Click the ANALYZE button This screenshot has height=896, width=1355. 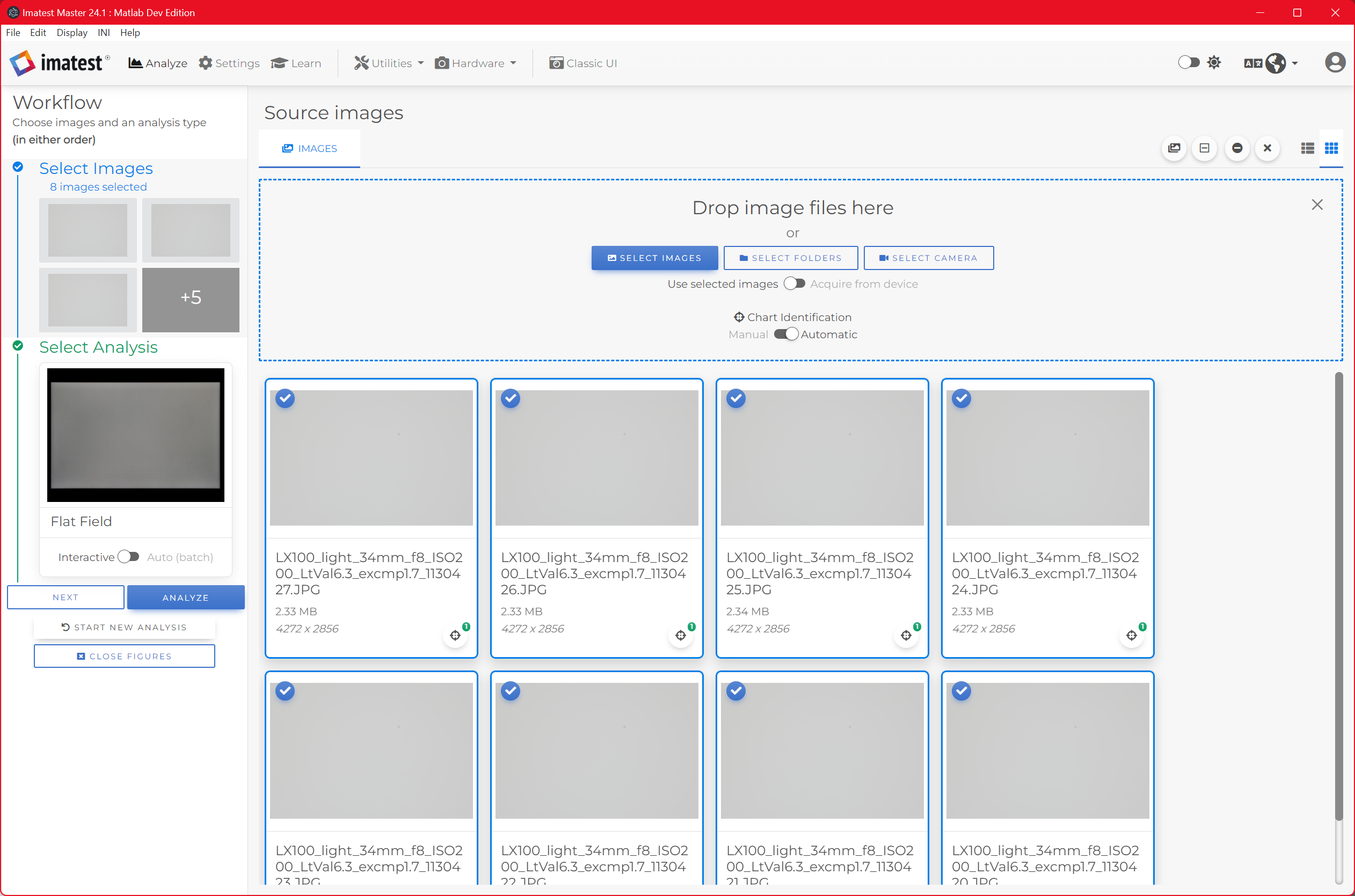(186, 597)
